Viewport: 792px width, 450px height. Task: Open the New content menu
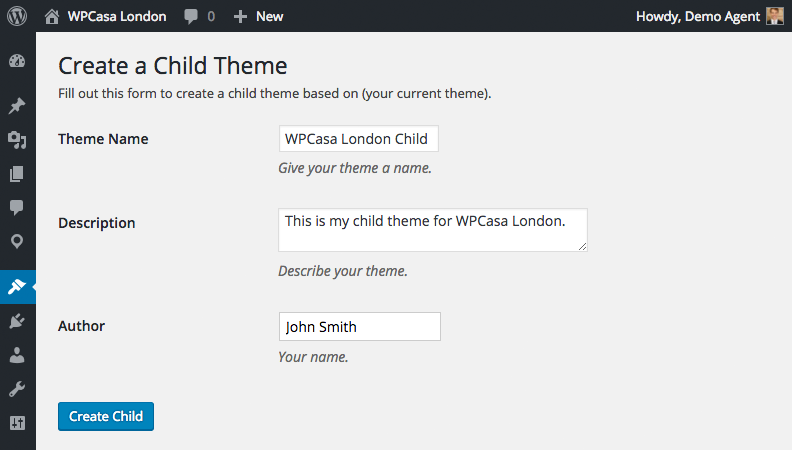258,16
